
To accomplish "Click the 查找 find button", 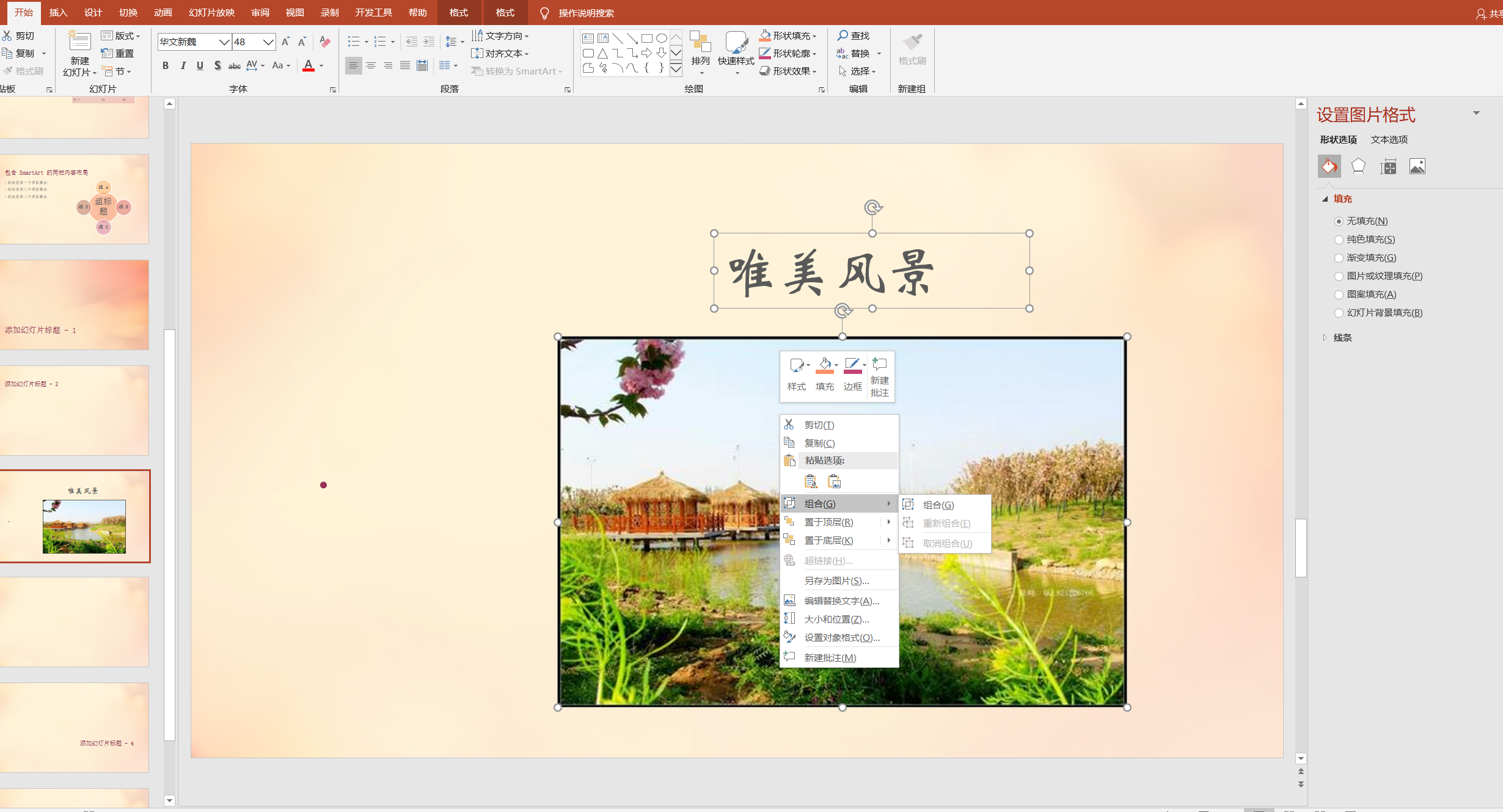I will (854, 35).
